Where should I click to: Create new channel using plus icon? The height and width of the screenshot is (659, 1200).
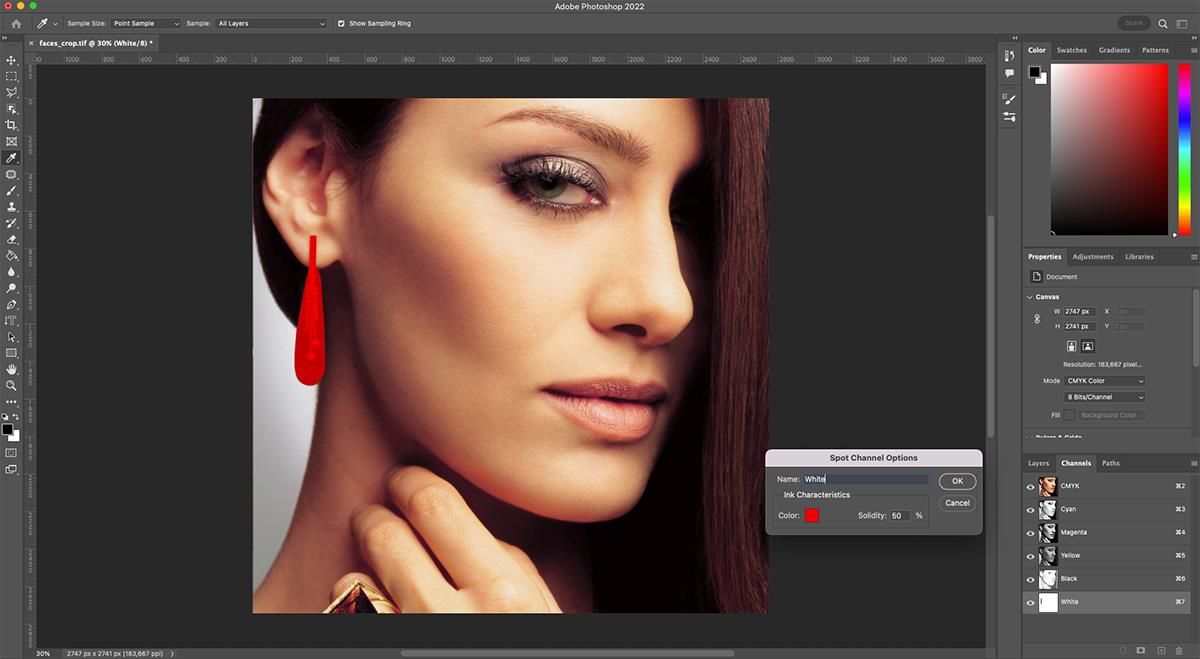(x=1160, y=650)
